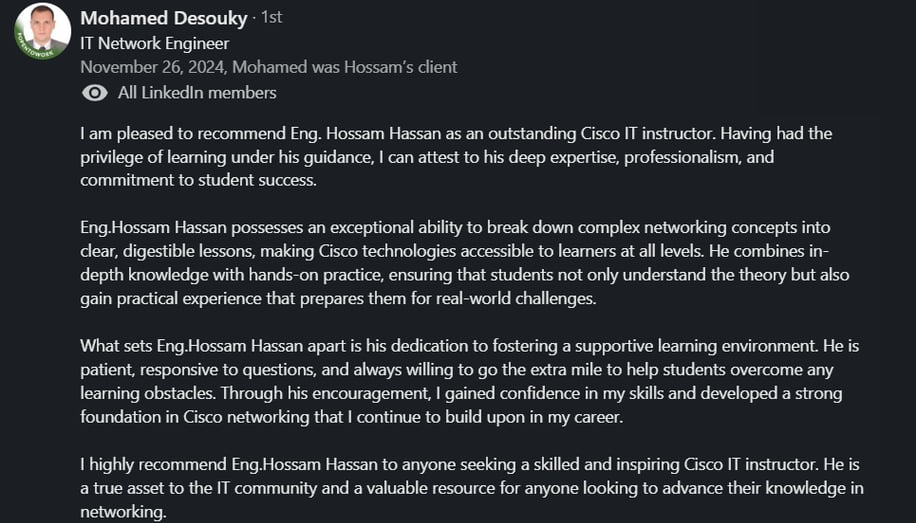
Task: Click the eye visibility icon
Action: pos(95,93)
